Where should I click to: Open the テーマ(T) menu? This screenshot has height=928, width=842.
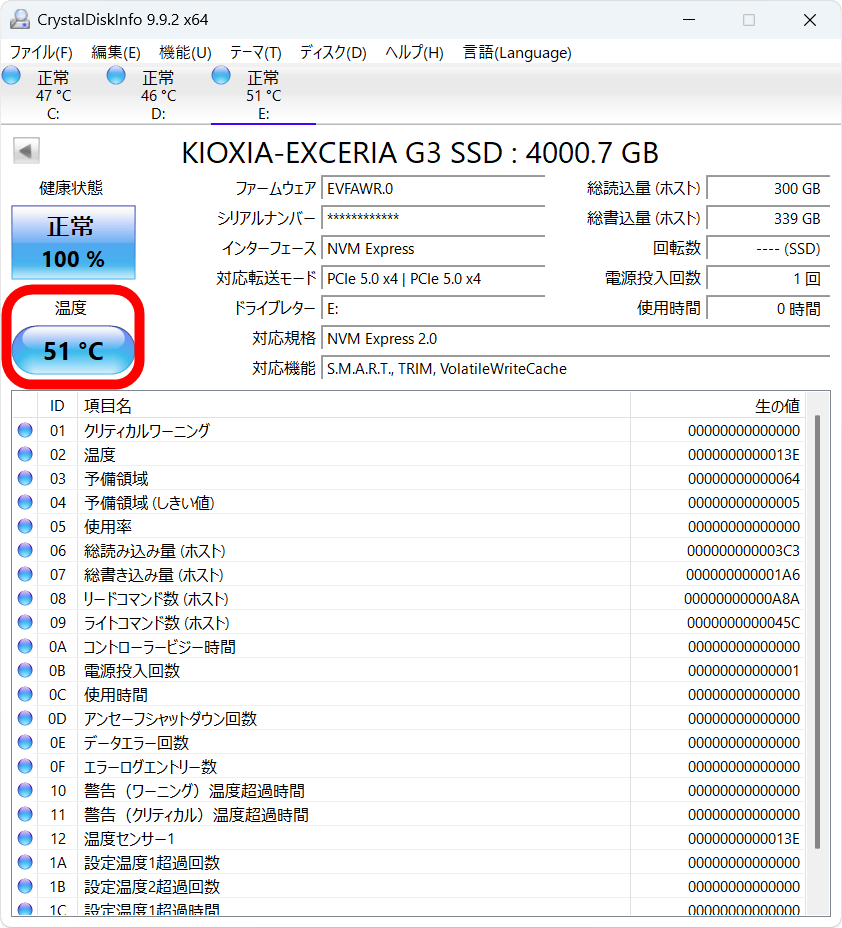tap(256, 53)
